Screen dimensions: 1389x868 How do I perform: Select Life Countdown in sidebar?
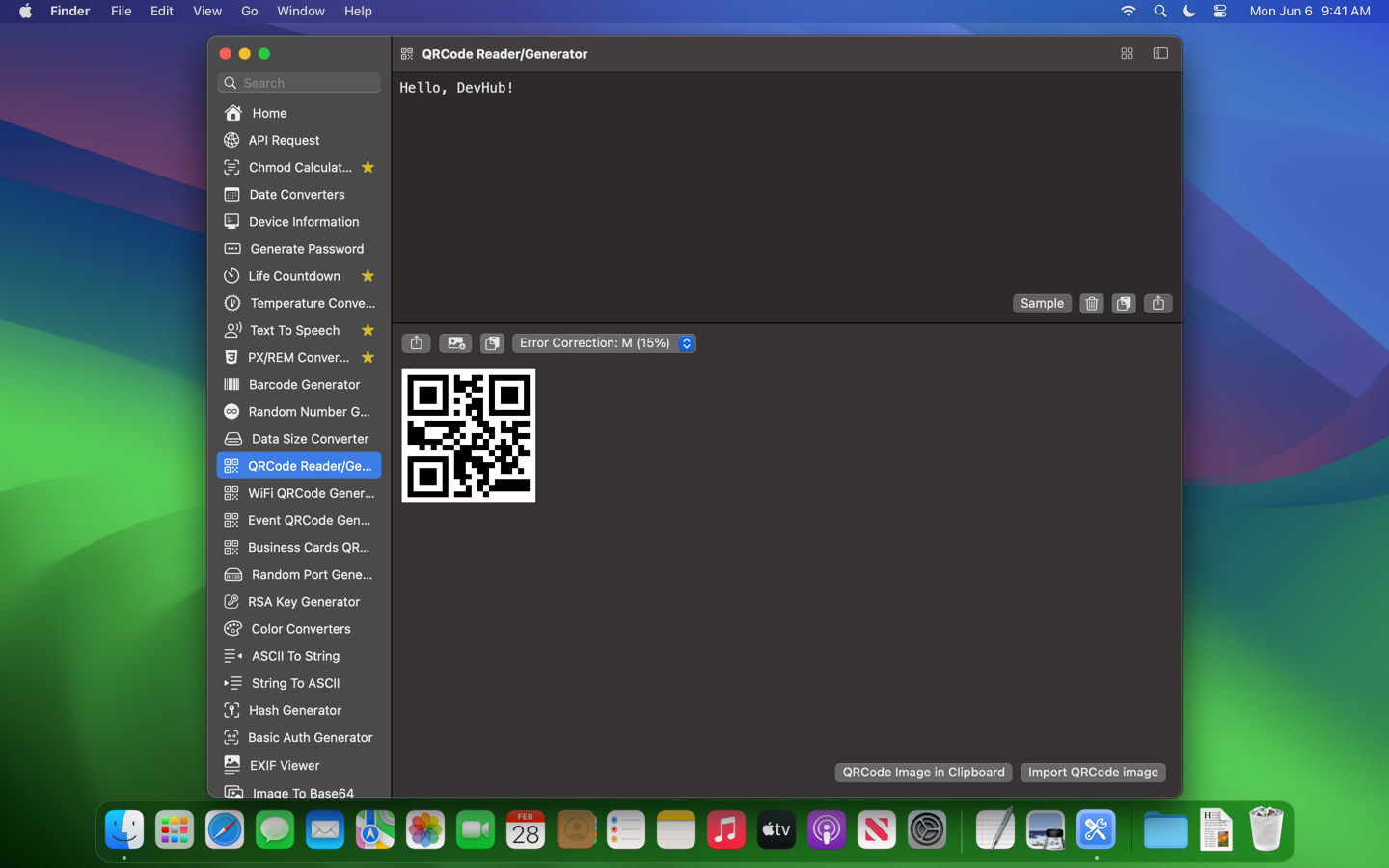(299, 276)
